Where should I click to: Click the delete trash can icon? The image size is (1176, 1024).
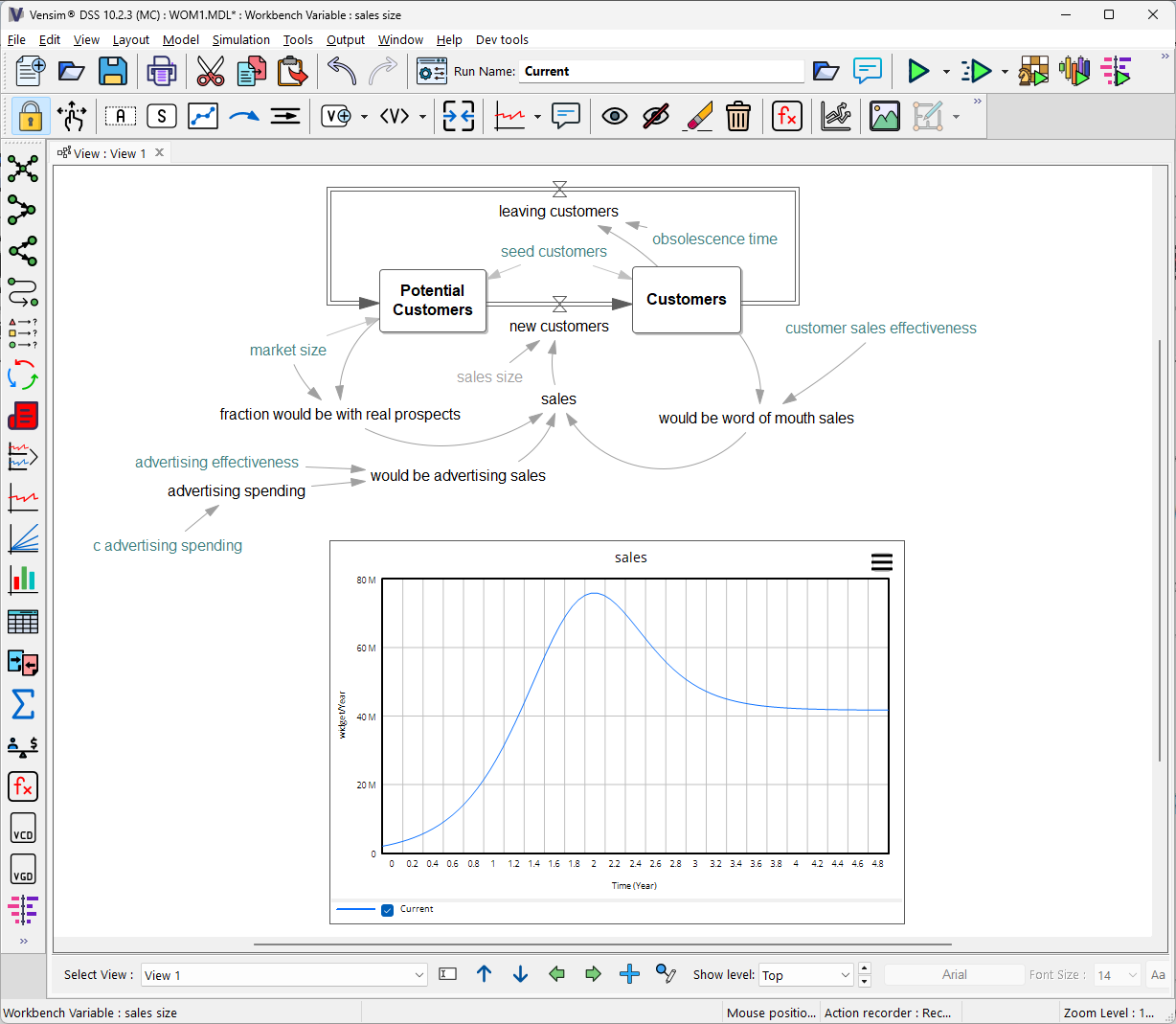pos(737,117)
